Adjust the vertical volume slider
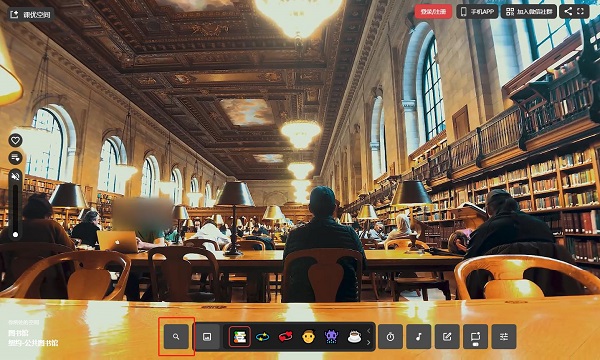Image resolution: width=600 pixels, height=360 pixels. coord(15,210)
